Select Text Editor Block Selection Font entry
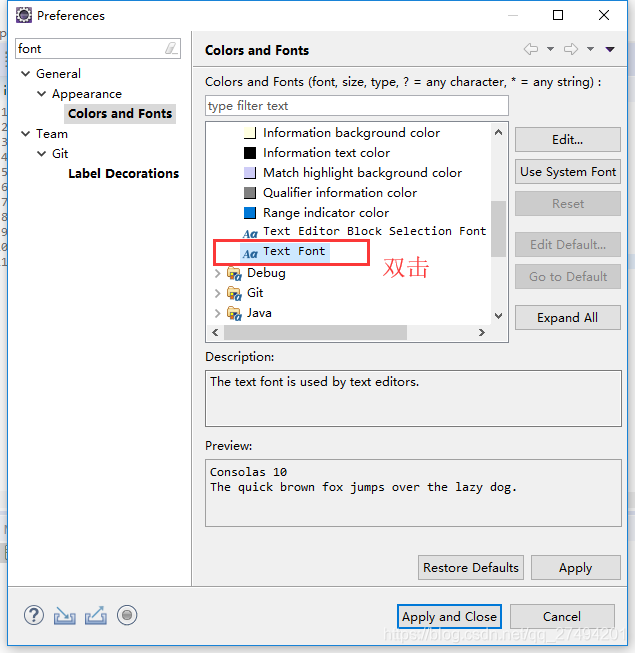This screenshot has height=653, width=635. [374, 231]
